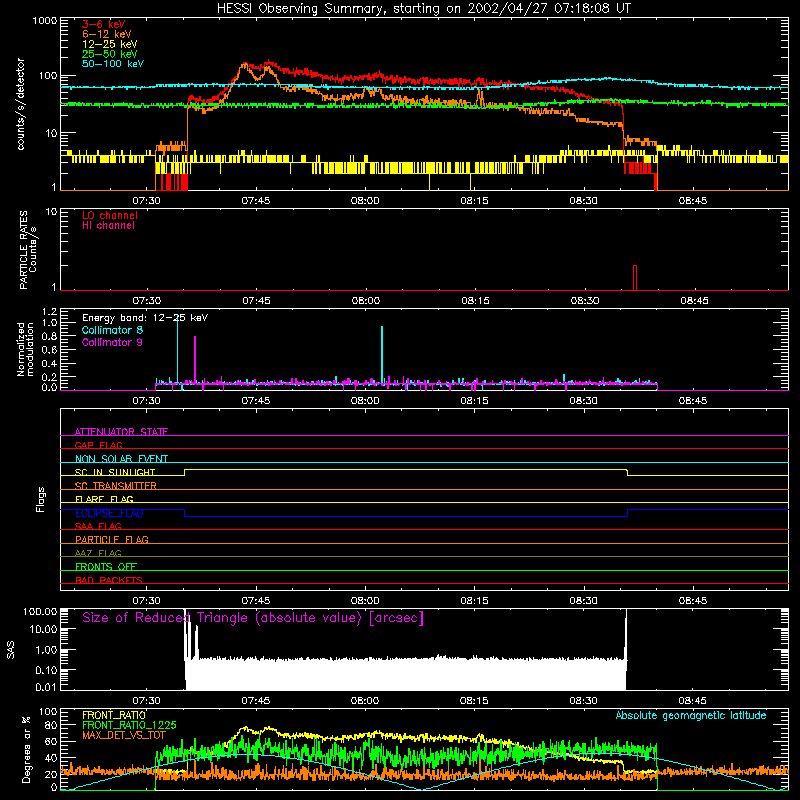Click the ATTENUATOR_STATE flag label
Viewport: 800px width, 800px height.
[121, 432]
